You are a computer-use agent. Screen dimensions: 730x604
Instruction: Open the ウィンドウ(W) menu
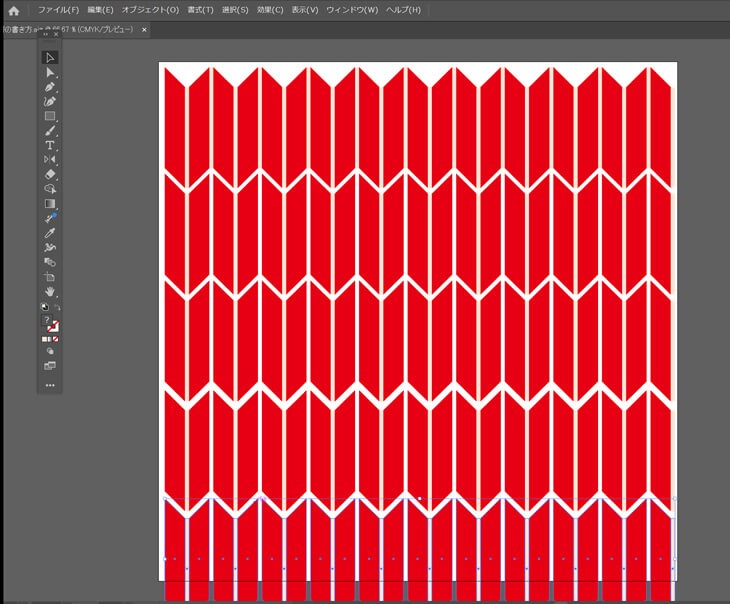pyautogui.click(x=352, y=10)
